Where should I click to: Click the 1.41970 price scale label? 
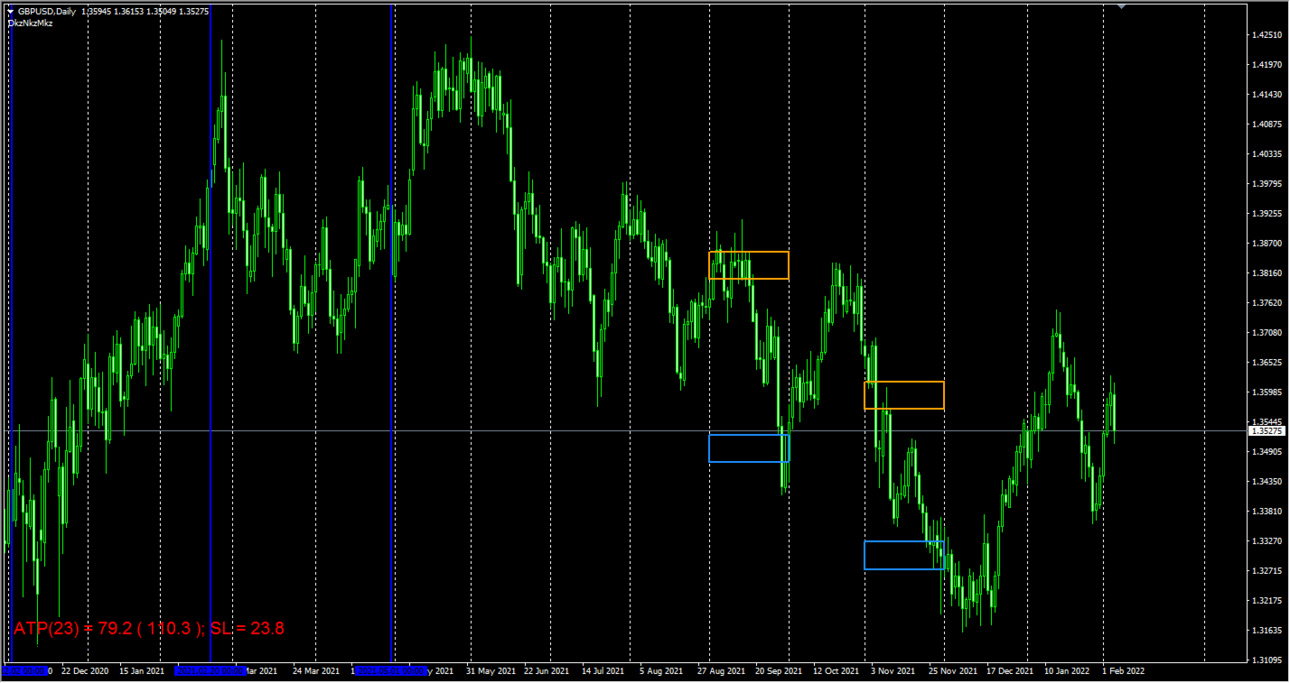pyautogui.click(x=1267, y=65)
